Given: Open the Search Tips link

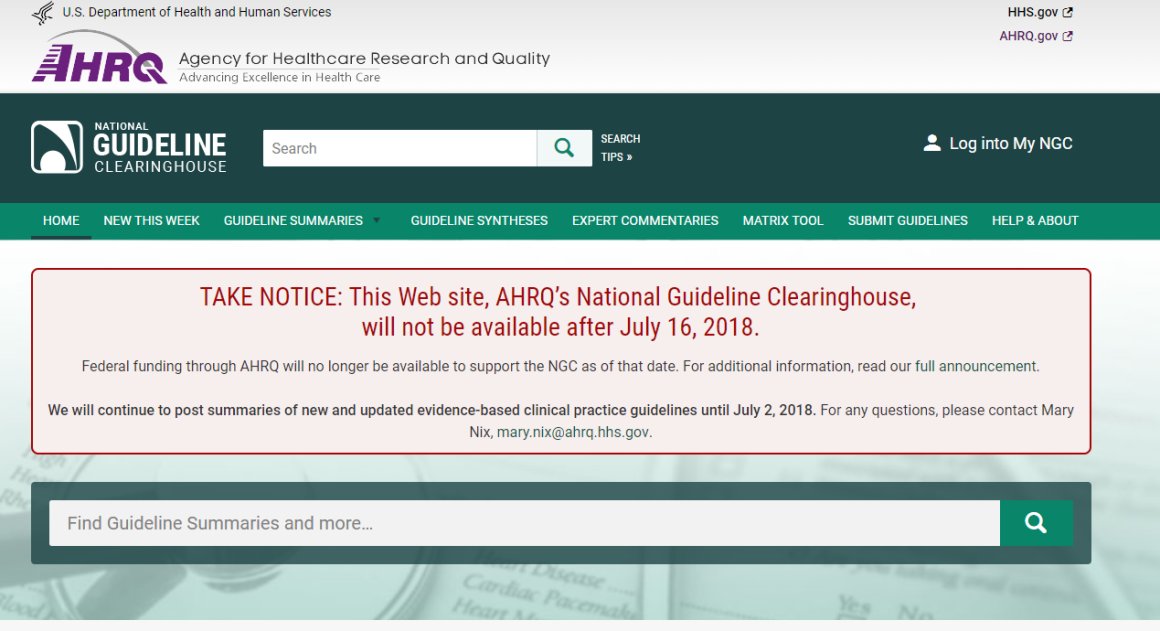Looking at the screenshot, I should point(620,148).
